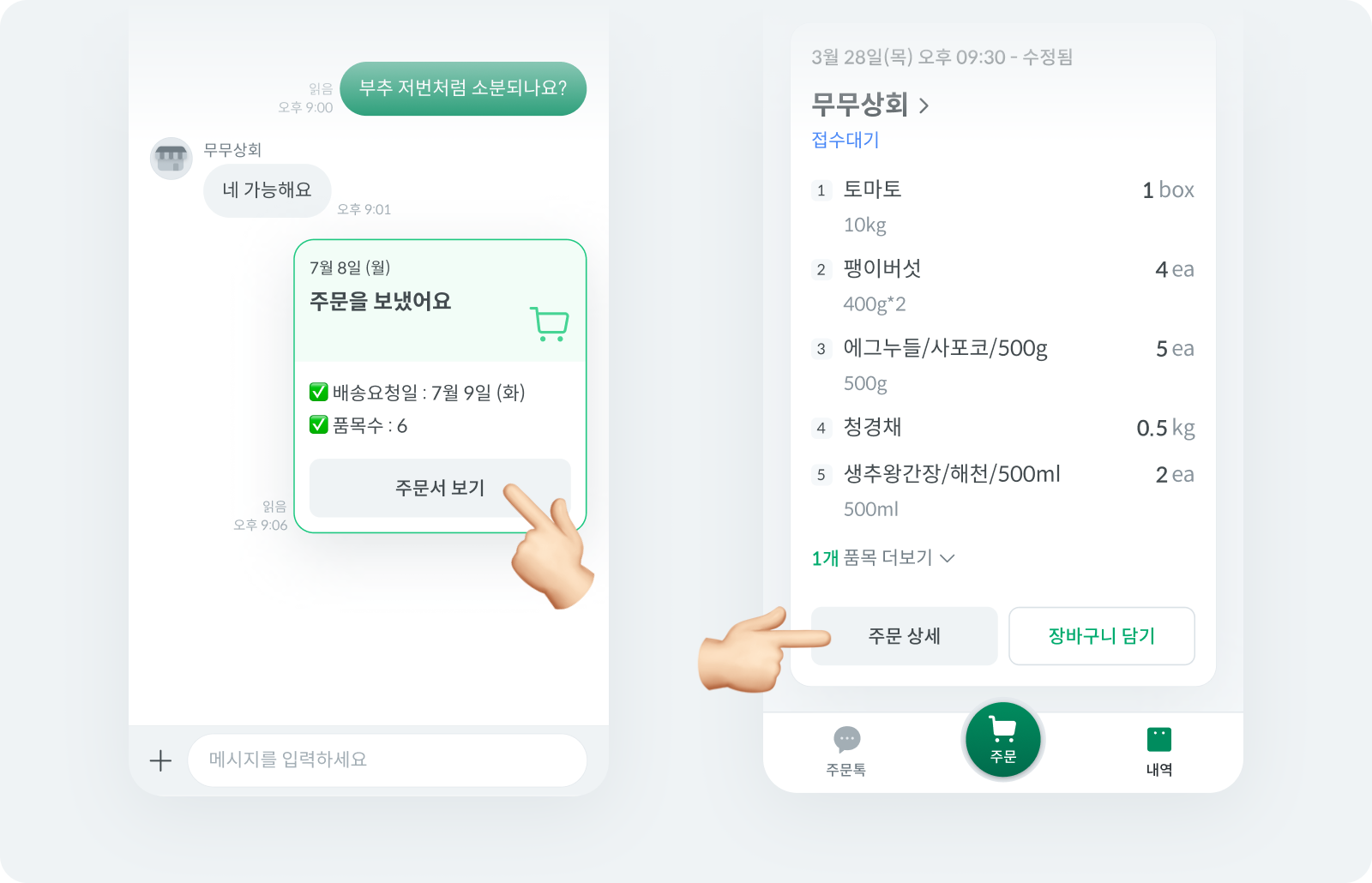Open the 주문톡 chat bubble icon

(846, 739)
